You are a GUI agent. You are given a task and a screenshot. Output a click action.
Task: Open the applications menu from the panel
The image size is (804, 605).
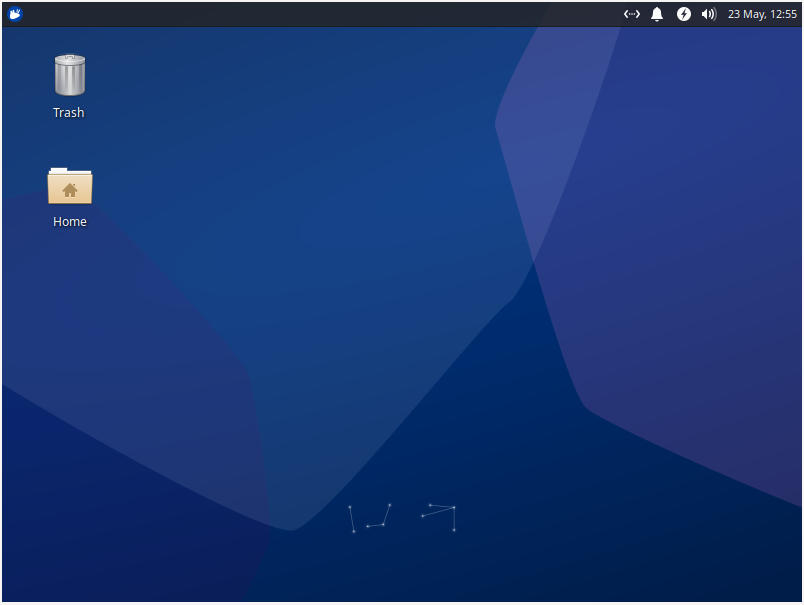(x=14, y=14)
